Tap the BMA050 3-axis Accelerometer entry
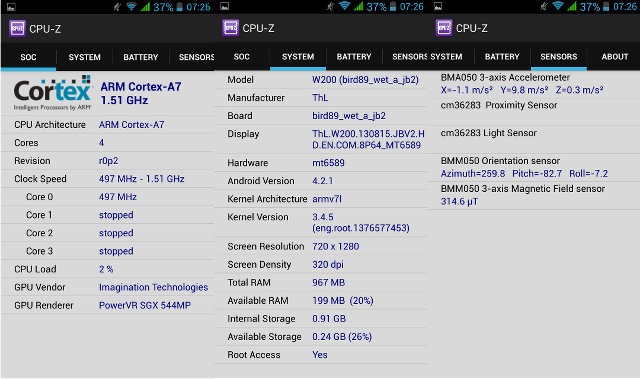This screenshot has height=379, width=640. click(x=534, y=84)
